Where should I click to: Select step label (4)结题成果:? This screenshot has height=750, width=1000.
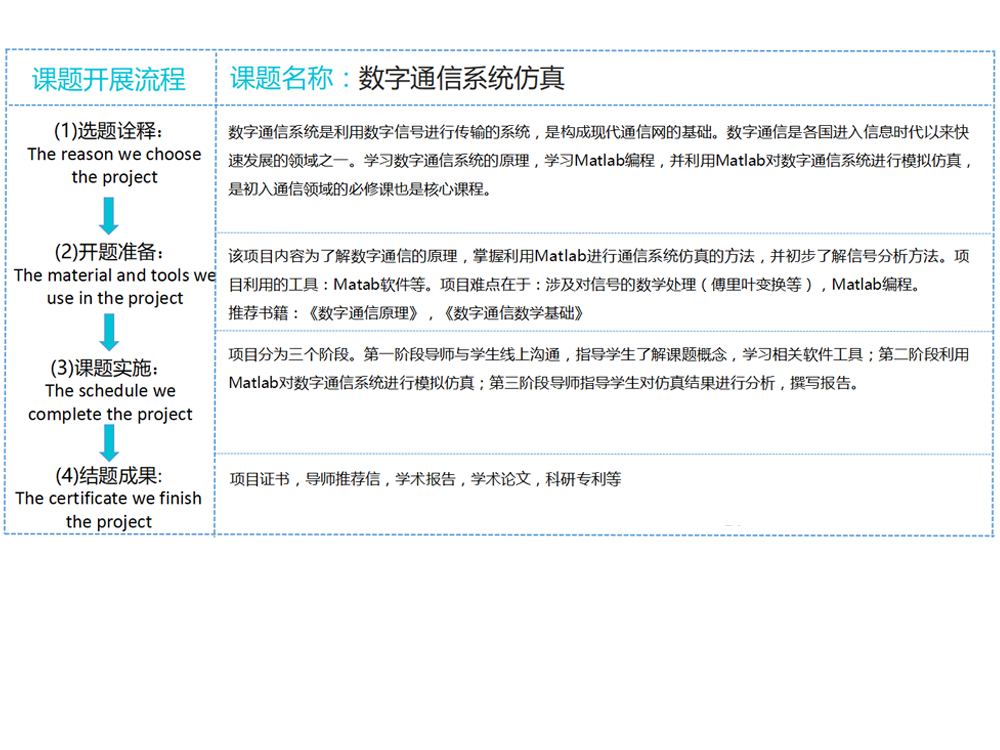click(109, 475)
